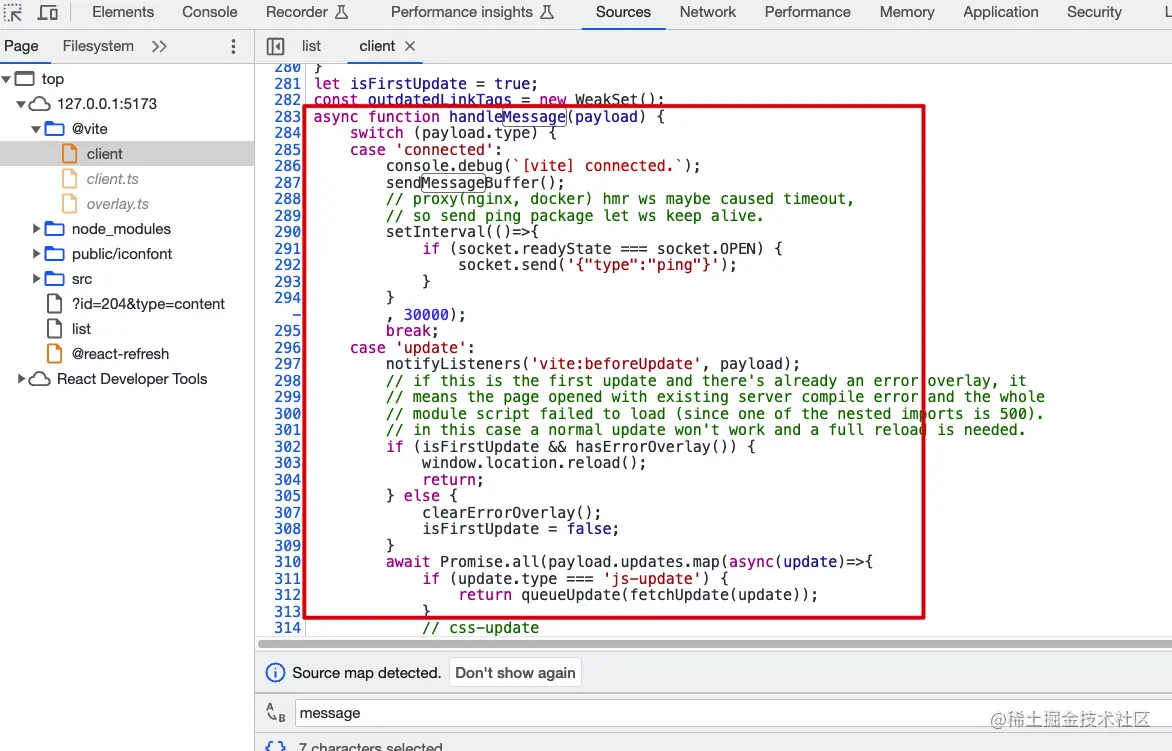
Task: Click the 30000 interval value
Action: click(426, 315)
